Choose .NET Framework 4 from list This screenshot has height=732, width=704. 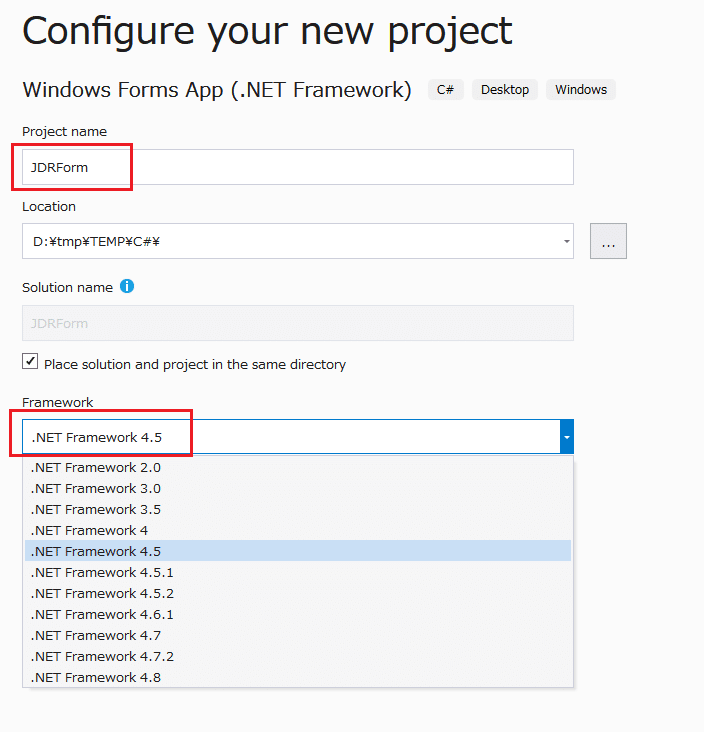point(90,530)
